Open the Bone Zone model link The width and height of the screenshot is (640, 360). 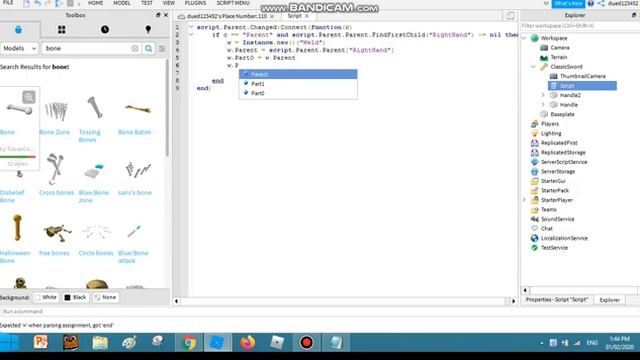coord(55,132)
